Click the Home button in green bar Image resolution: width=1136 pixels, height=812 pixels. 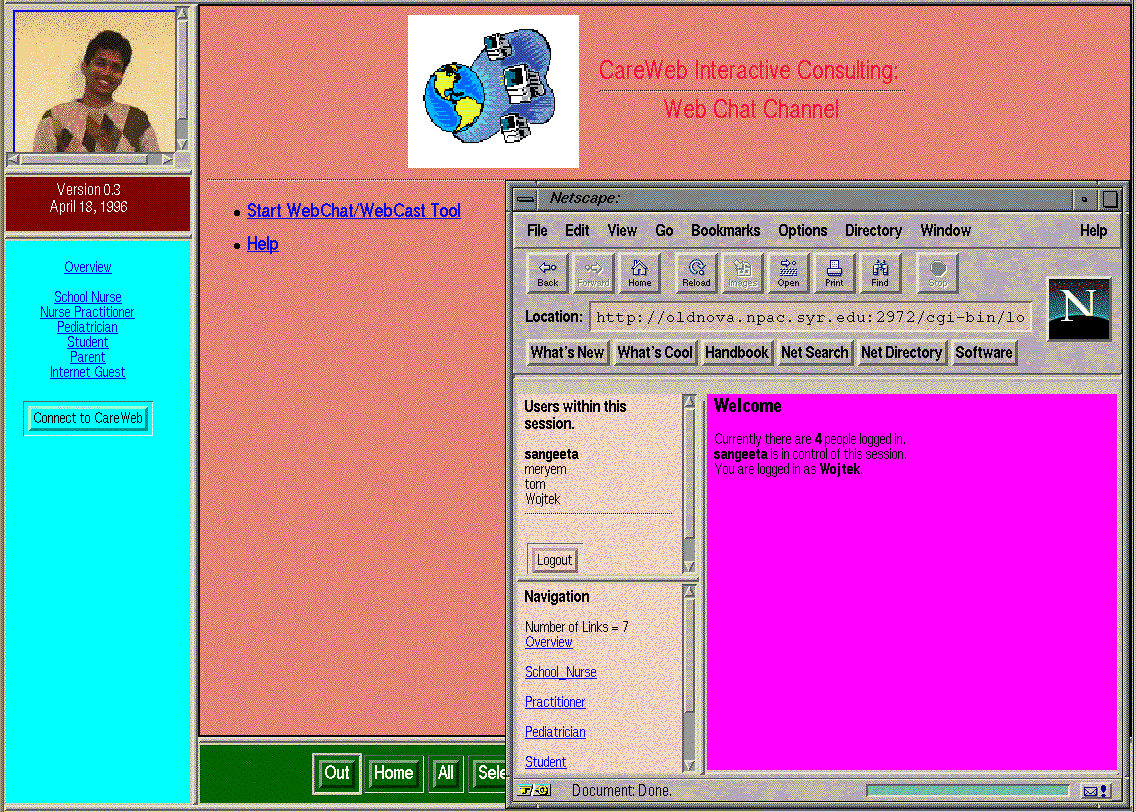pyautogui.click(x=393, y=773)
